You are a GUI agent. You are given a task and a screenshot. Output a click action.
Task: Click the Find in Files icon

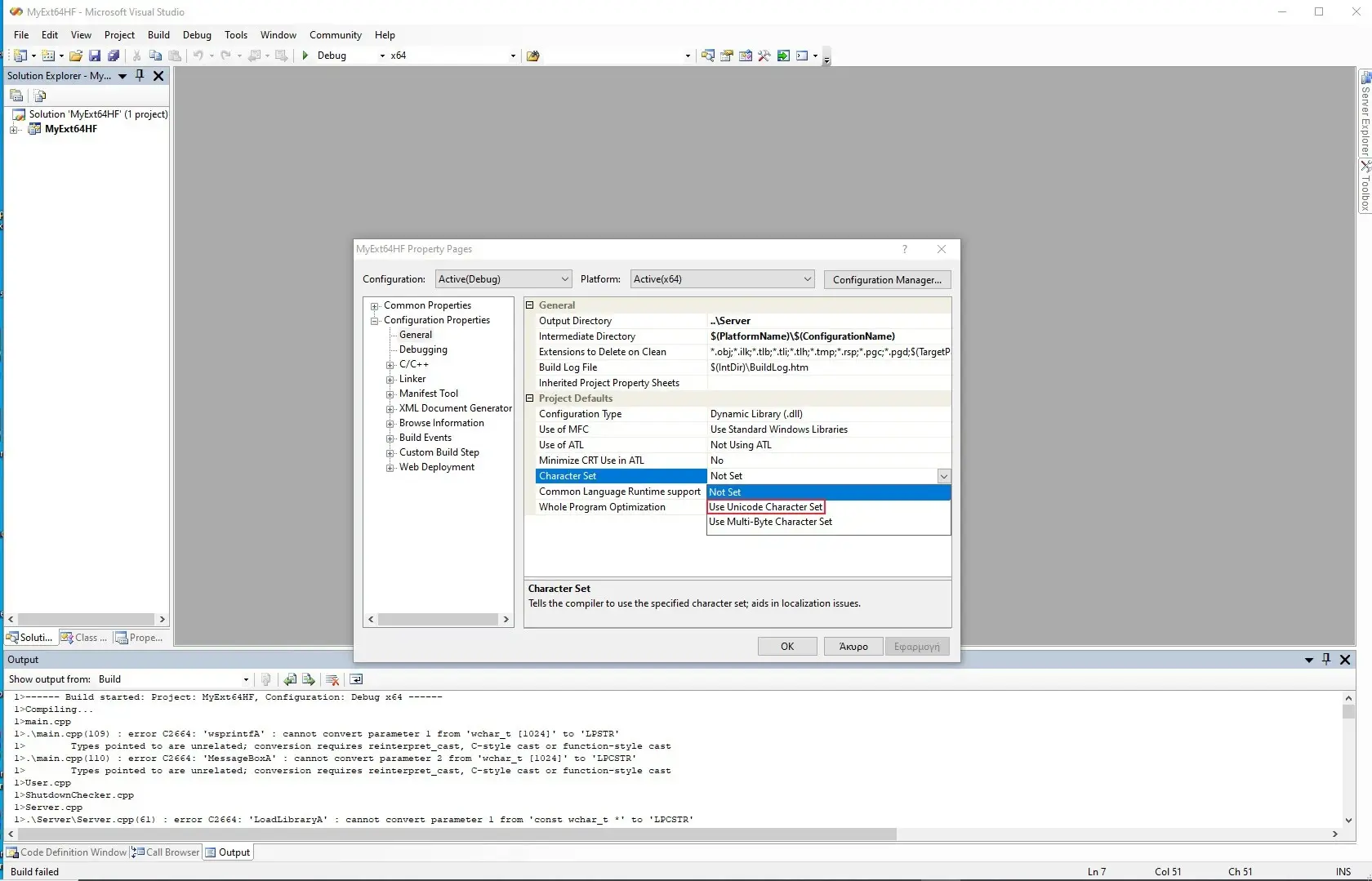click(533, 56)
